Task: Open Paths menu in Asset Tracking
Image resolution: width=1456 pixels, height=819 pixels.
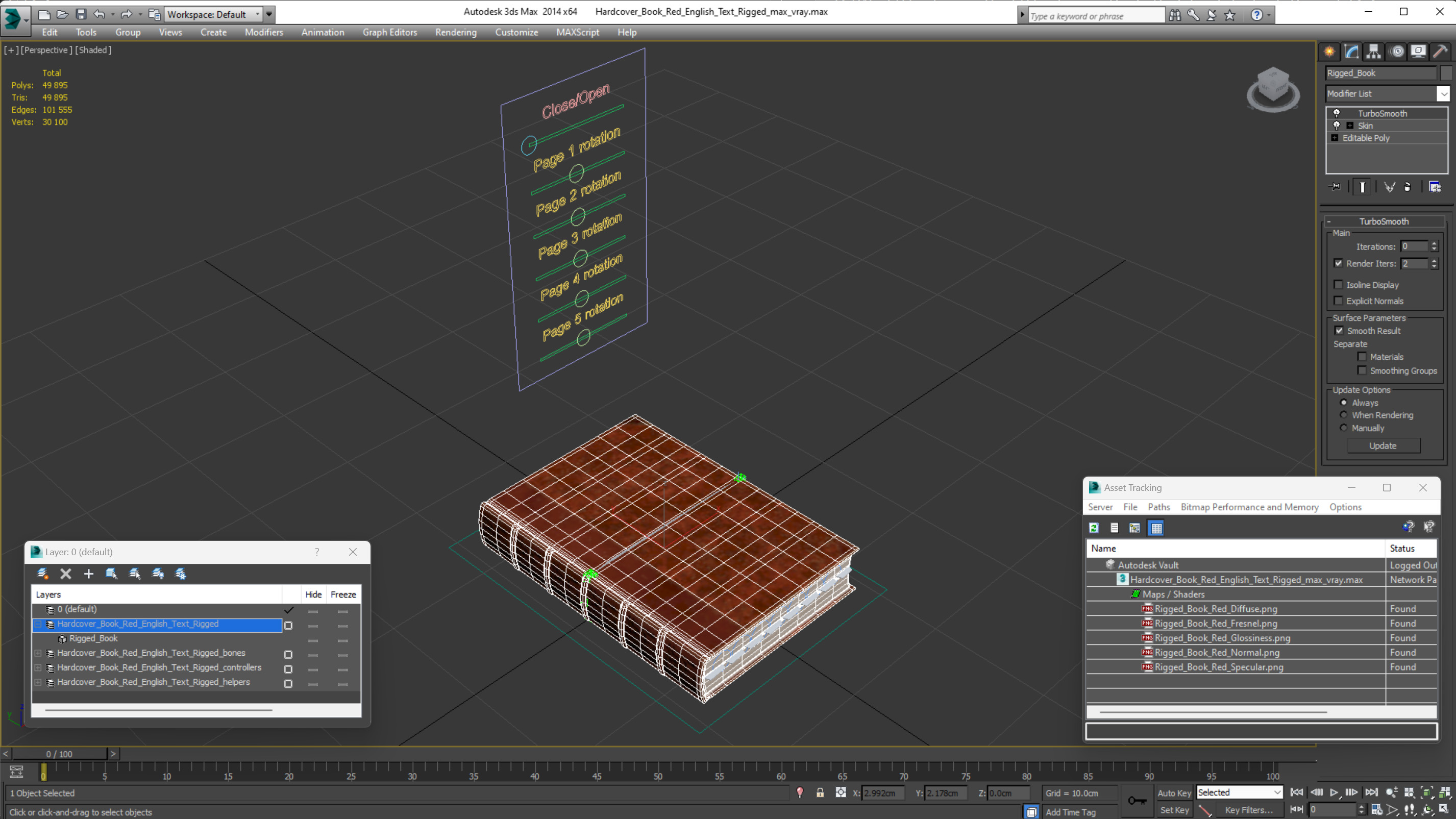Action: 1158,507
